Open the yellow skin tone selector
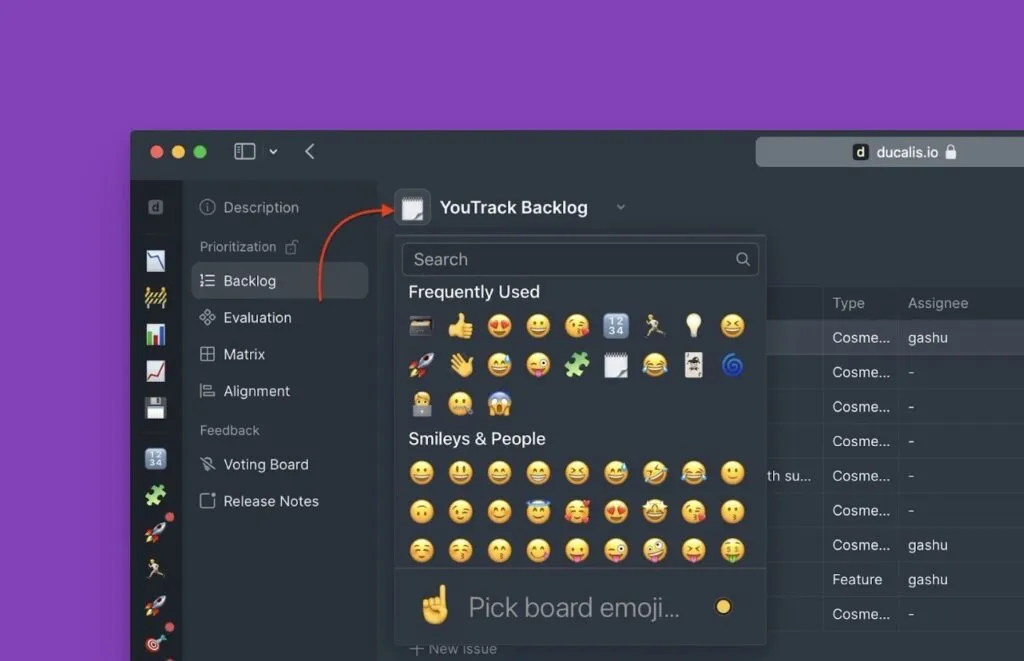Viewport: 1024px width, 661px height. [x=723, y=606]
